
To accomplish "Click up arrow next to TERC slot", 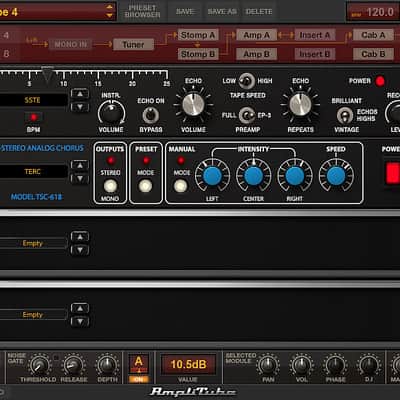I will [x=80, y=165].
